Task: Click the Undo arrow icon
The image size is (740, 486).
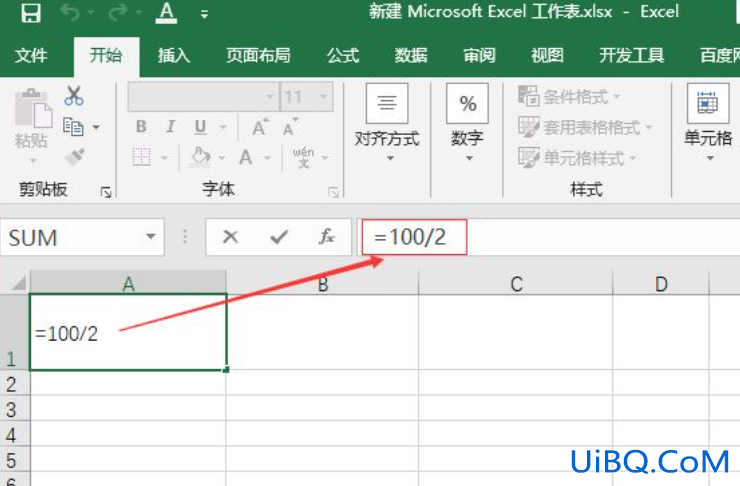Action: point(70,13)
